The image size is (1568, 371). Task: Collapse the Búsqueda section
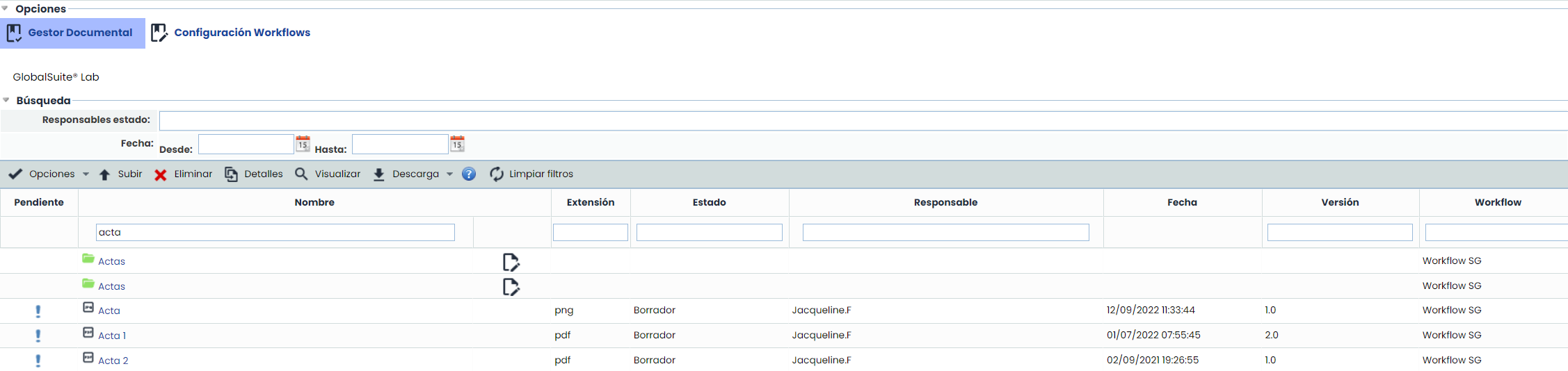point(6,100)
